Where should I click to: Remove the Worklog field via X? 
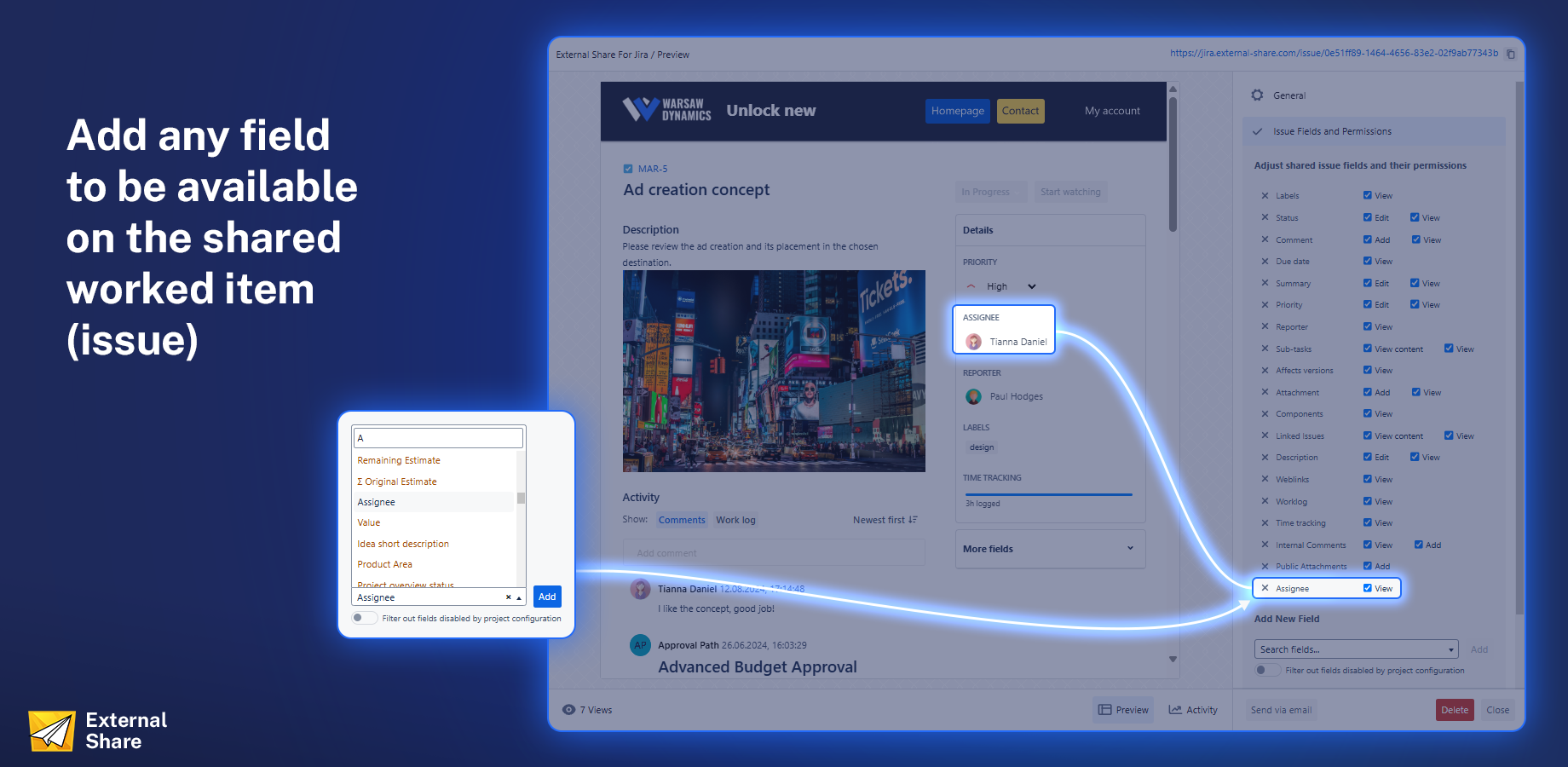click(1265, 501)
